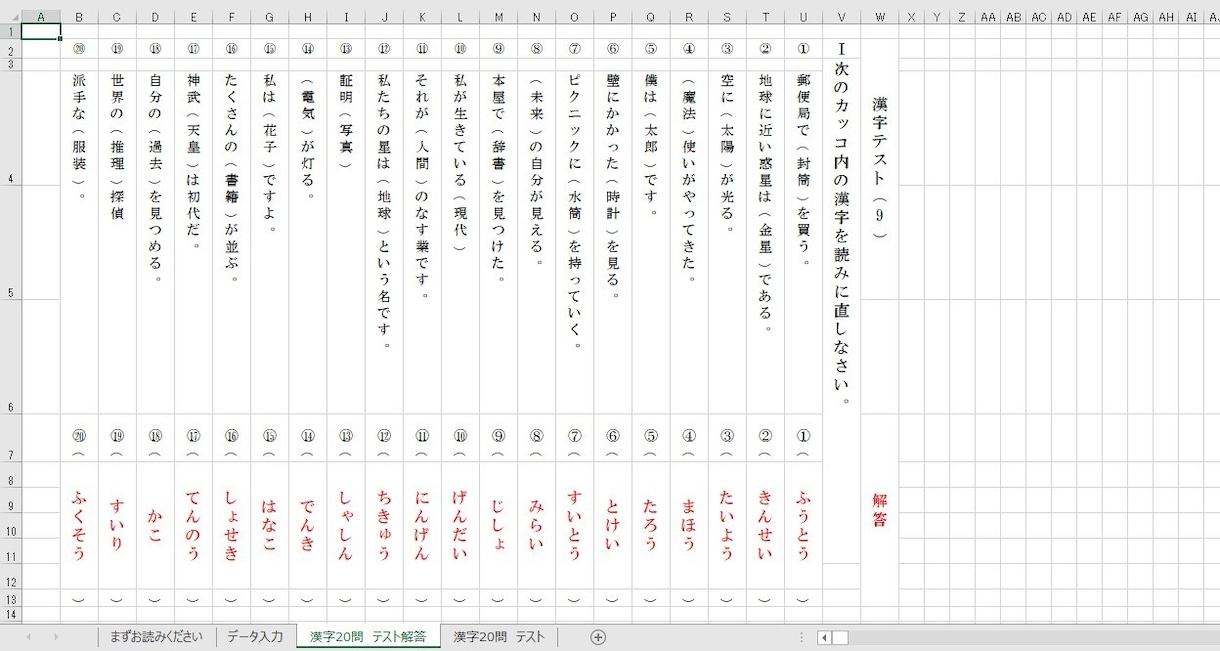Open the 漢字20問 テスト sheet tab
This screenshot has width=1220, height=651.
tap(499, 637)
